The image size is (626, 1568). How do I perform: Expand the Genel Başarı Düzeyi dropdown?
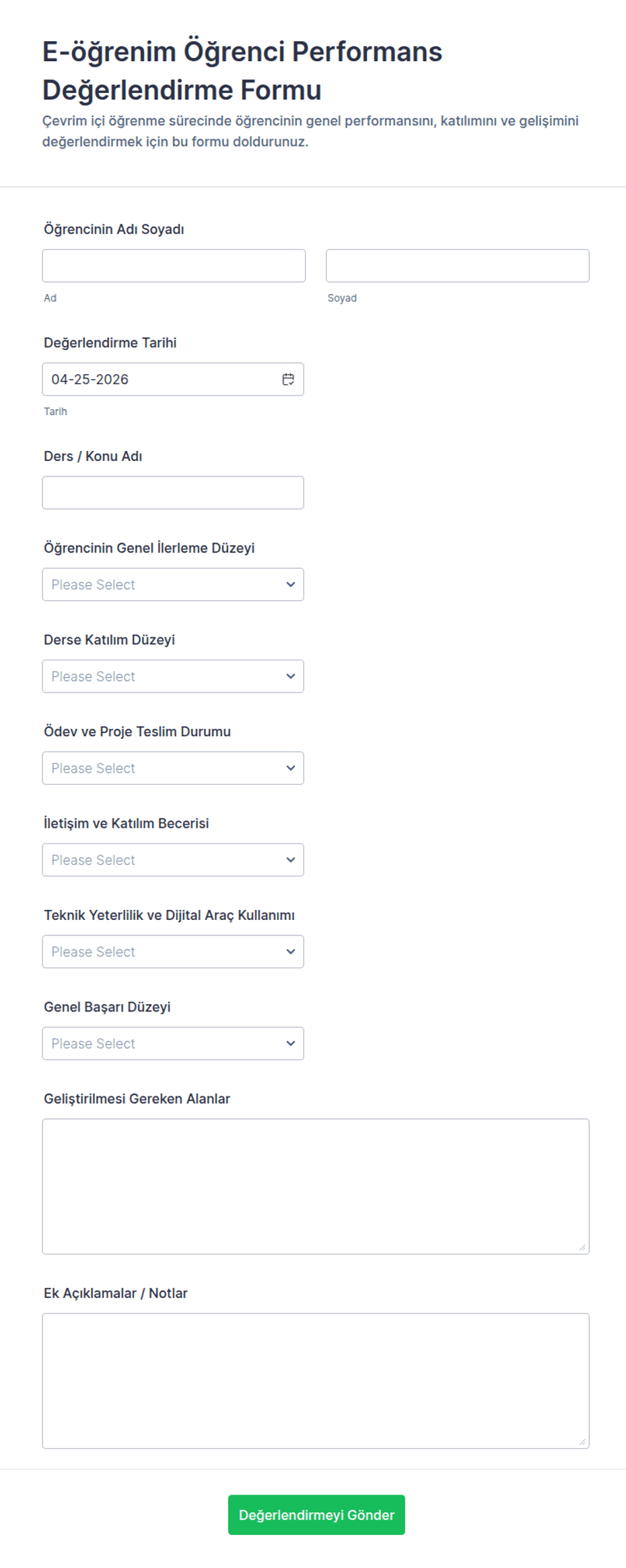tap(173, 1043)
